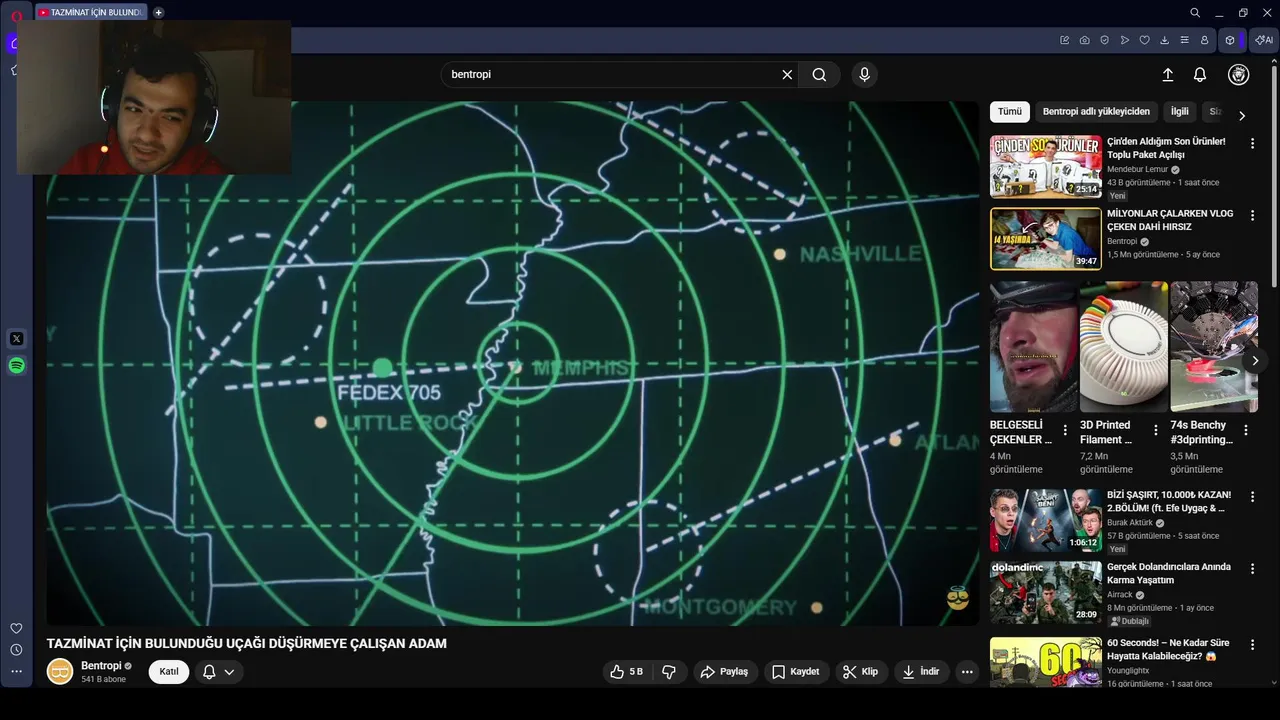Show next Shorts with the right arrow
Screen dimensions: 1280x720
tap(1255, 360)
